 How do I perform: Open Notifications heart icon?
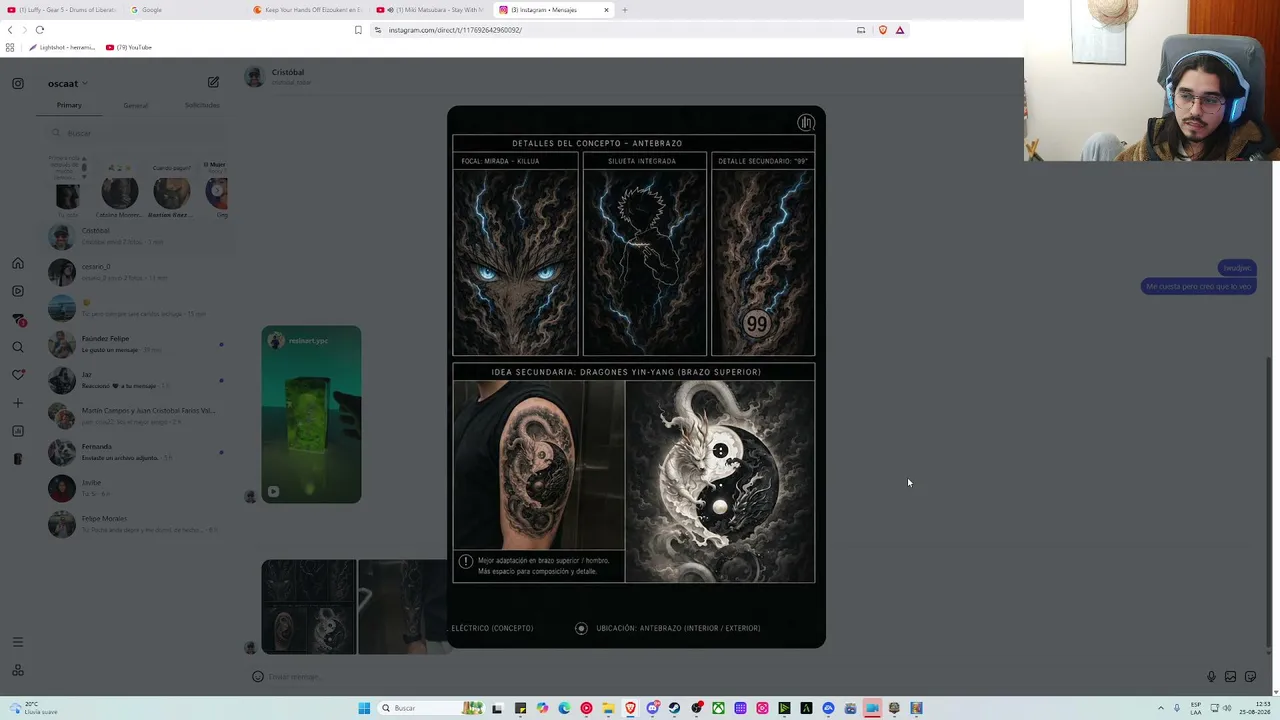18,375
